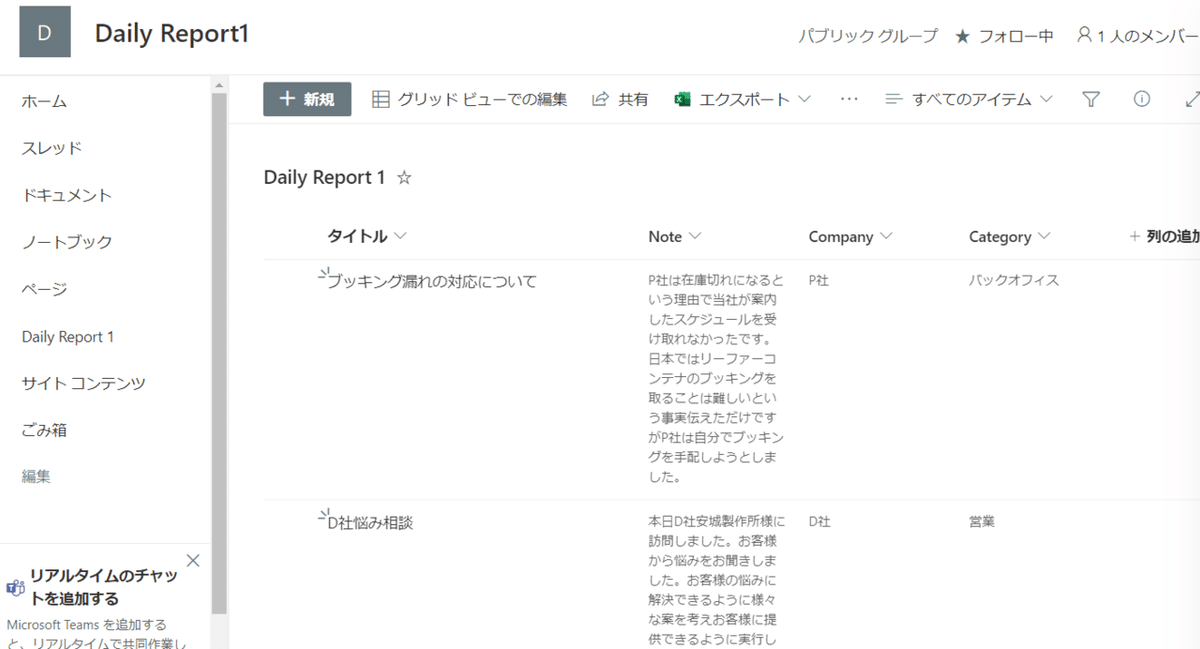Open members via the person icon
The image size is (1200, 649).
[1085, 34]
